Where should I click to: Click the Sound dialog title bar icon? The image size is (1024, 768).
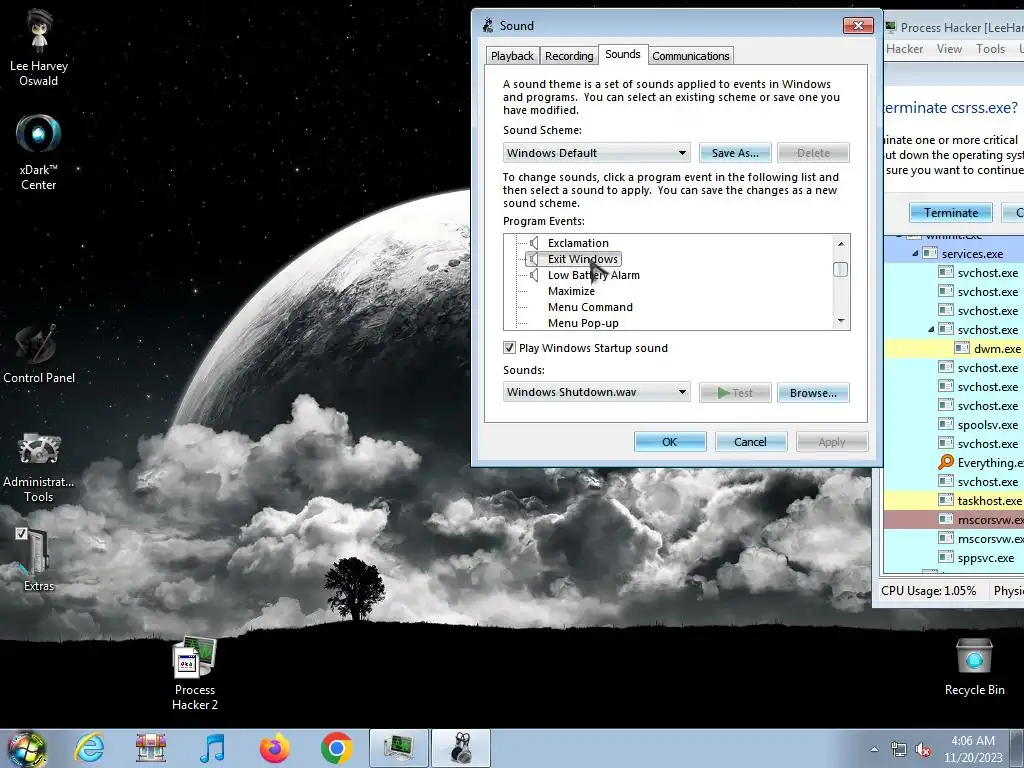pos(488,25)
